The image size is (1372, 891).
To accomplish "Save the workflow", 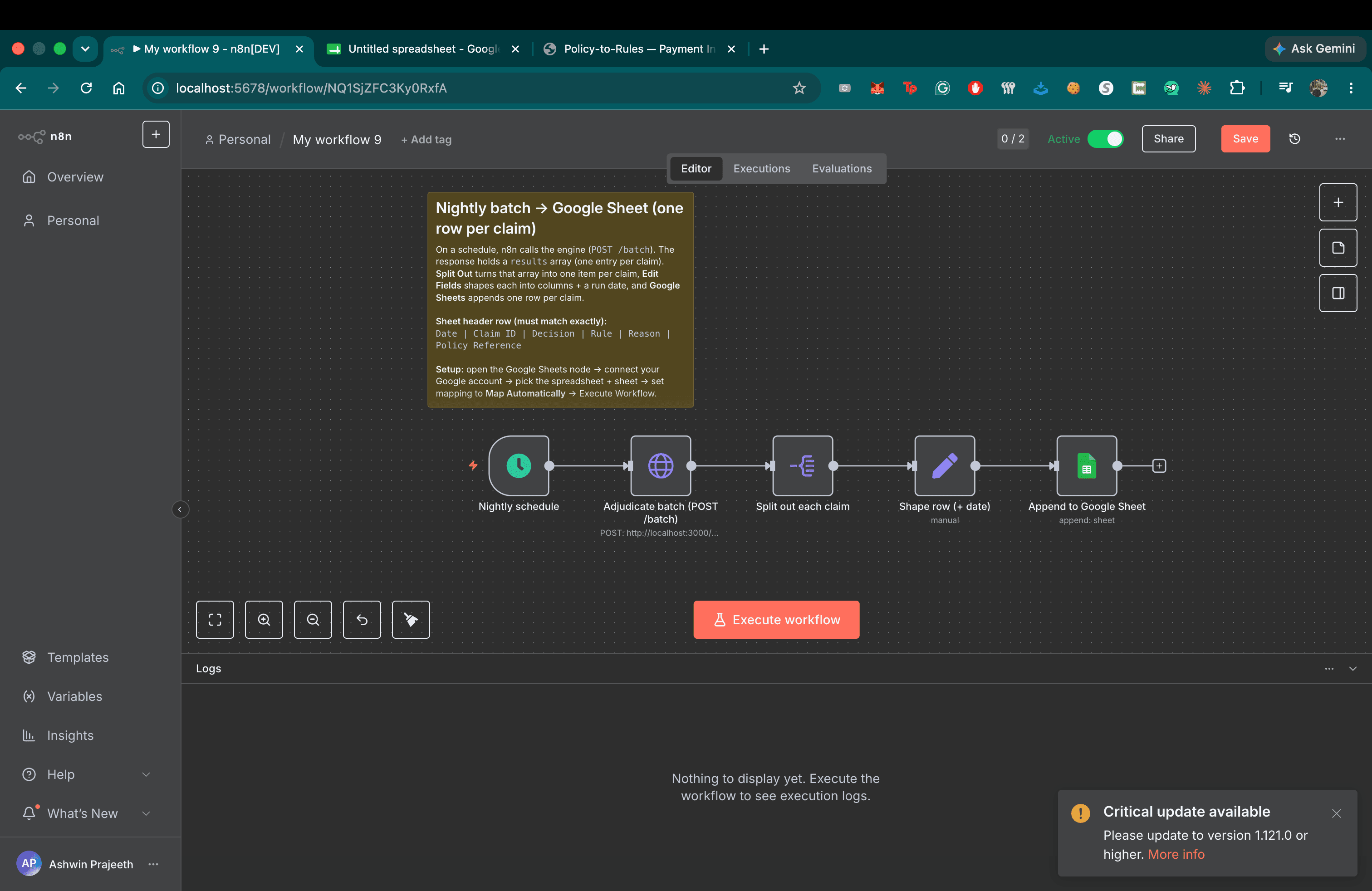I will point(1245,139).
